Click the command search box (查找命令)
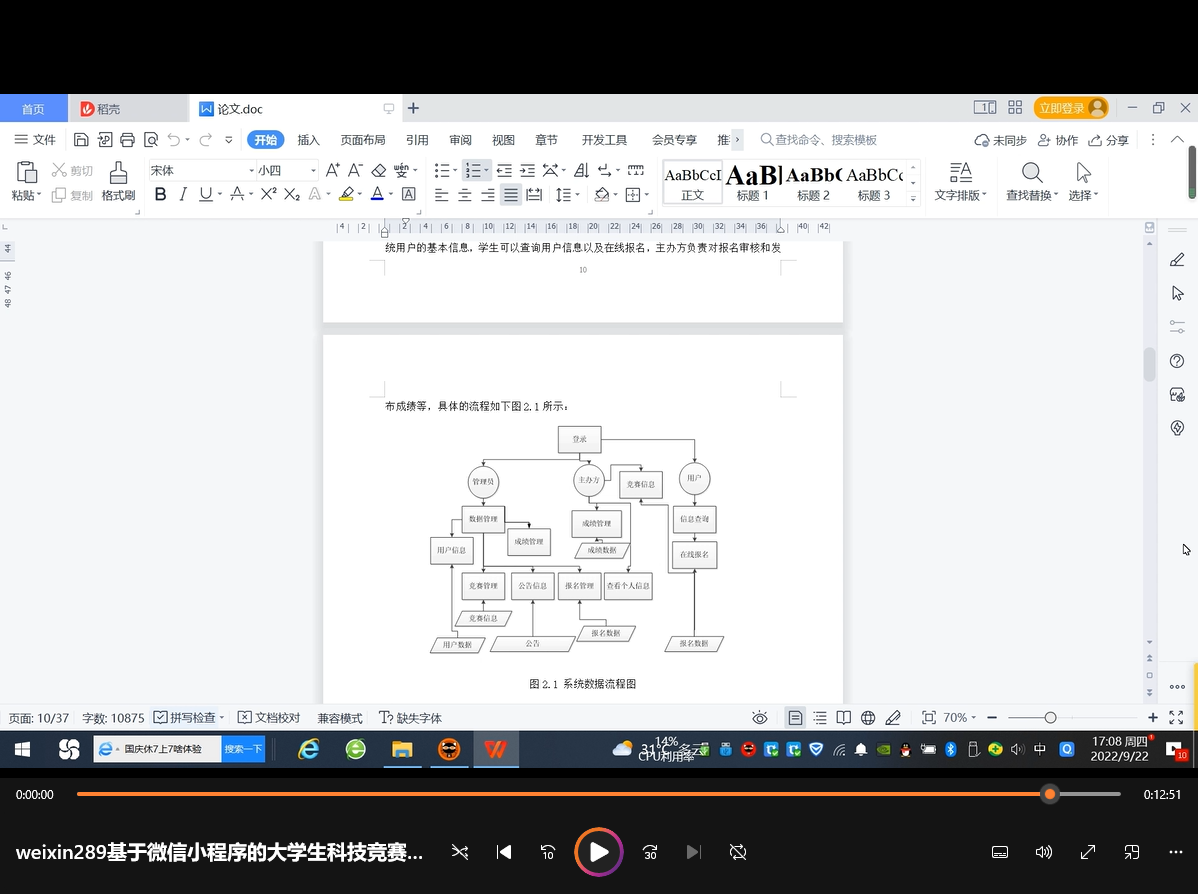Image resolution: width=1198 pixels, height=894 pixels. pyautogui.click(x=819, y=140)
